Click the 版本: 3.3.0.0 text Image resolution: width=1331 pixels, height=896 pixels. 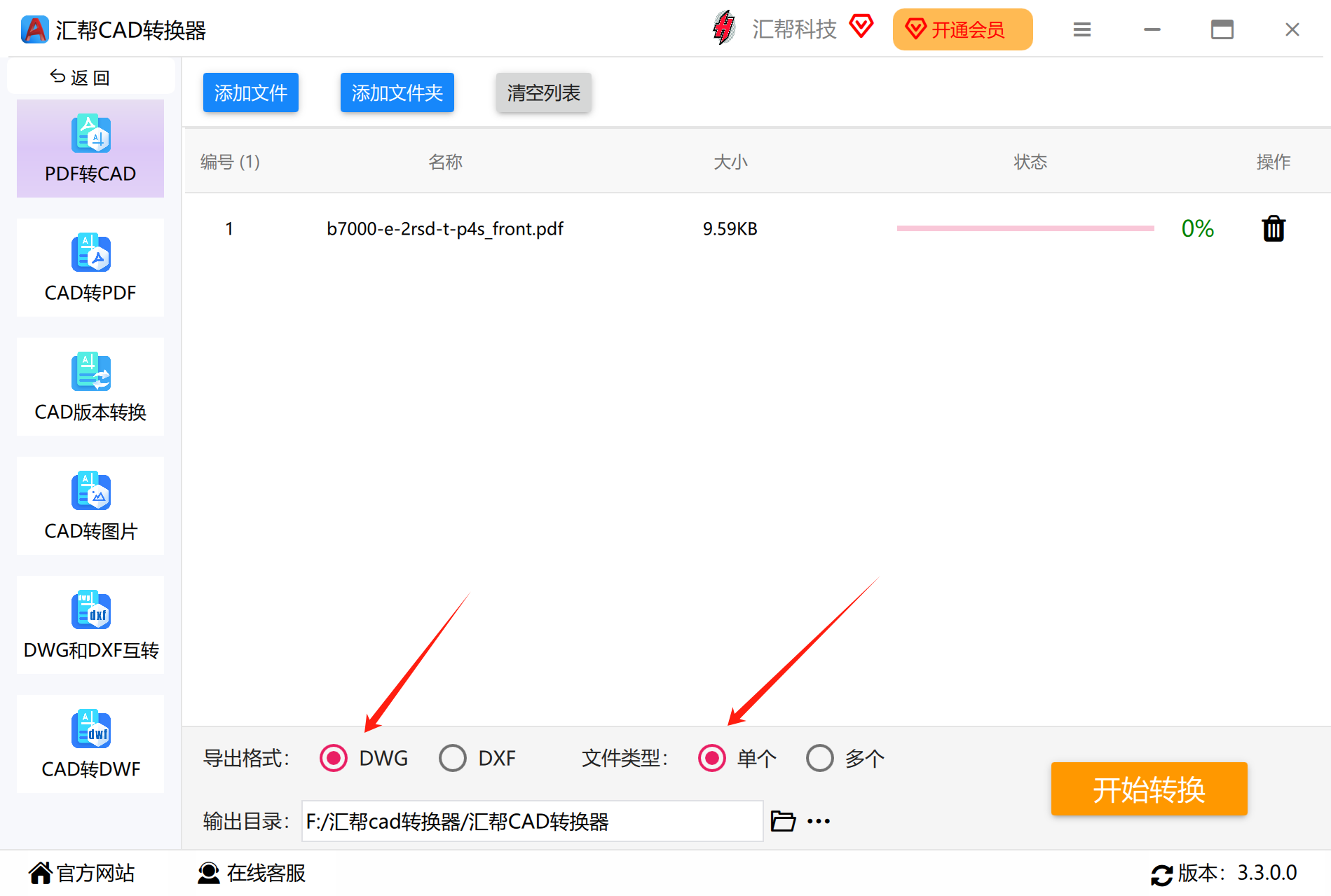[x=1238, y=873]
